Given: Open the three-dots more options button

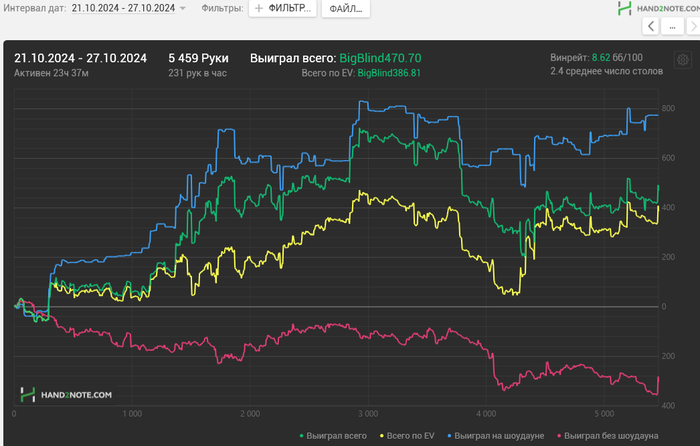Looking at the screenshot, I should tap(676, 26).
